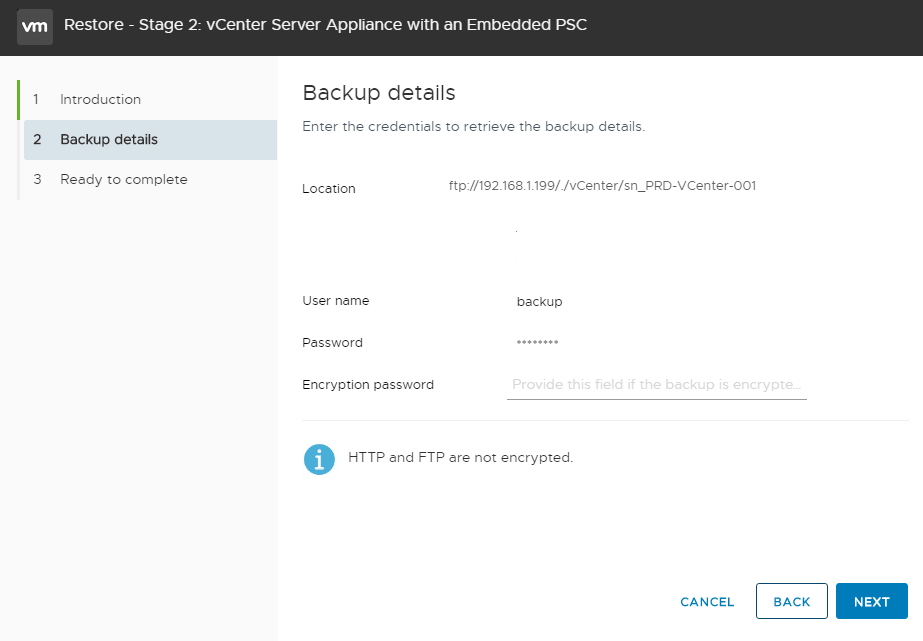Click the Backup details page heading
Image resolution: width=923 pixels, height=641 pixels.
click(x=379, y=93)
